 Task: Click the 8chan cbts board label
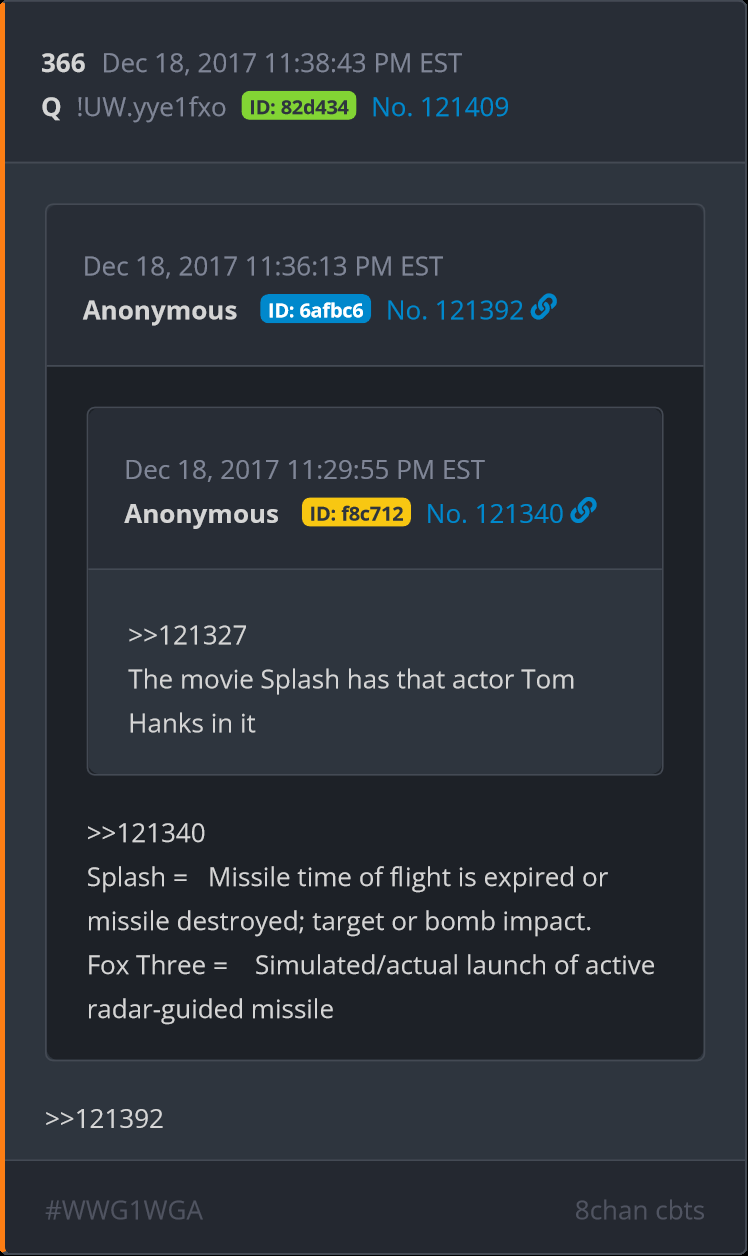[x=639, y=1211]
